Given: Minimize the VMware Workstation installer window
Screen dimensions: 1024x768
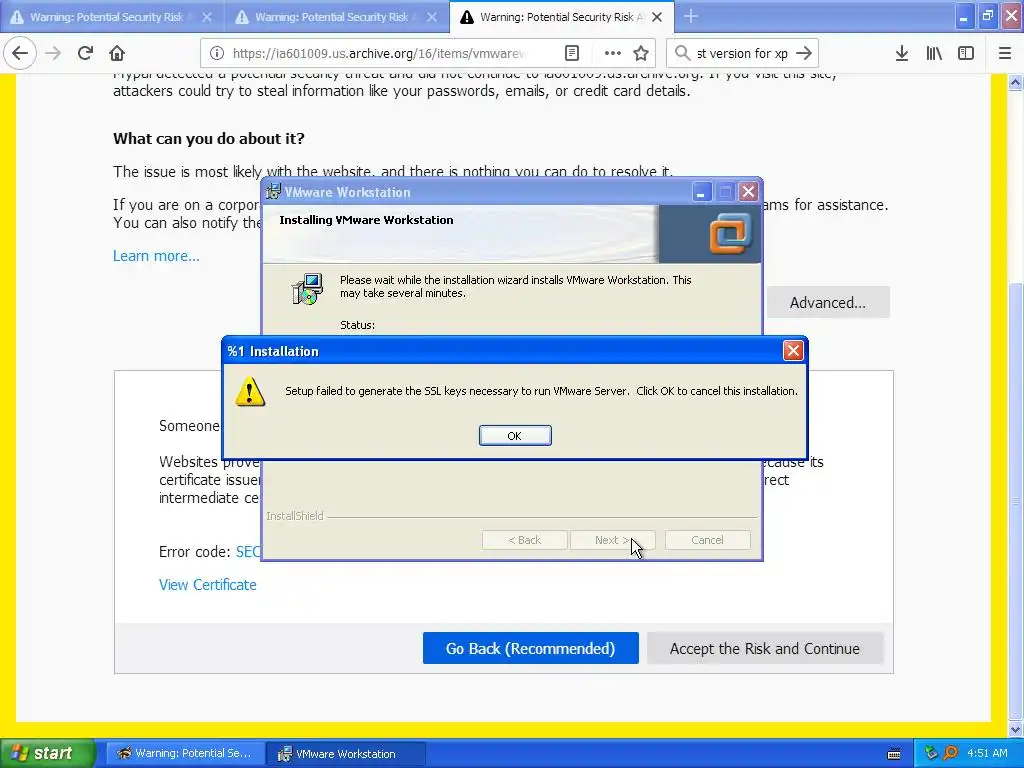Looking at the screenshot, I should [x=701, y=192].
